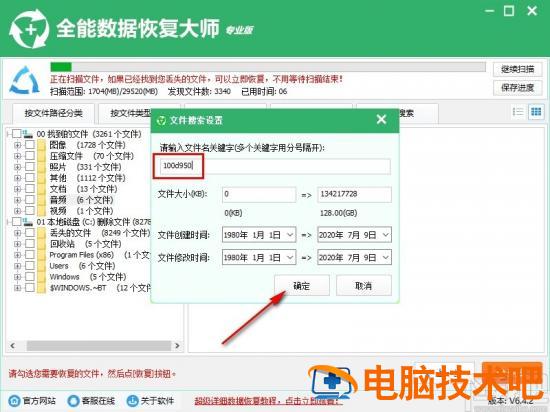The width and height of the screenshot is (550, 412).
Task: Switch to 按文件类型 tab
Action: [131, 113]
